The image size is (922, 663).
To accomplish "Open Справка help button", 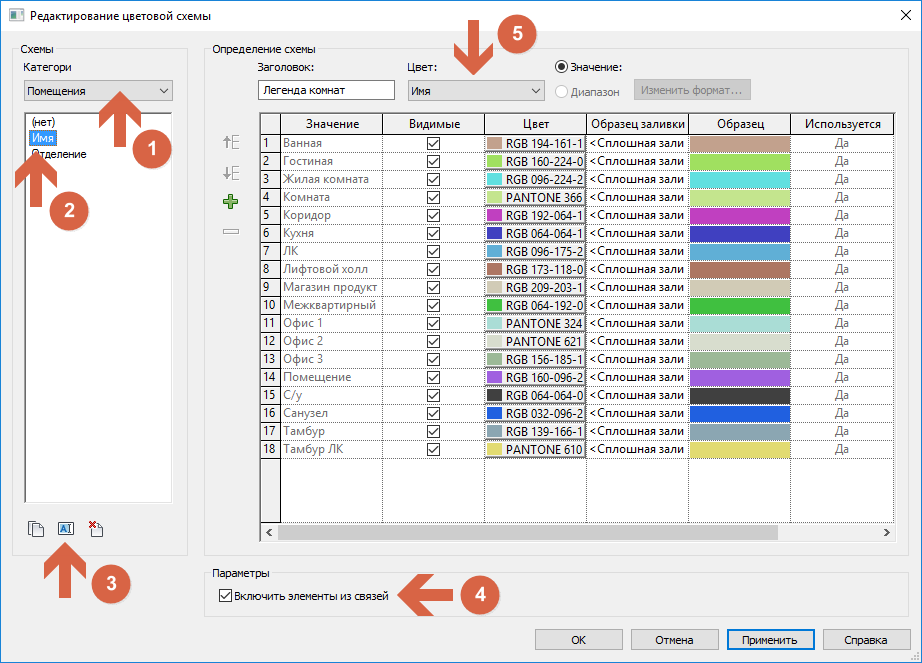I will coord(866,639).
